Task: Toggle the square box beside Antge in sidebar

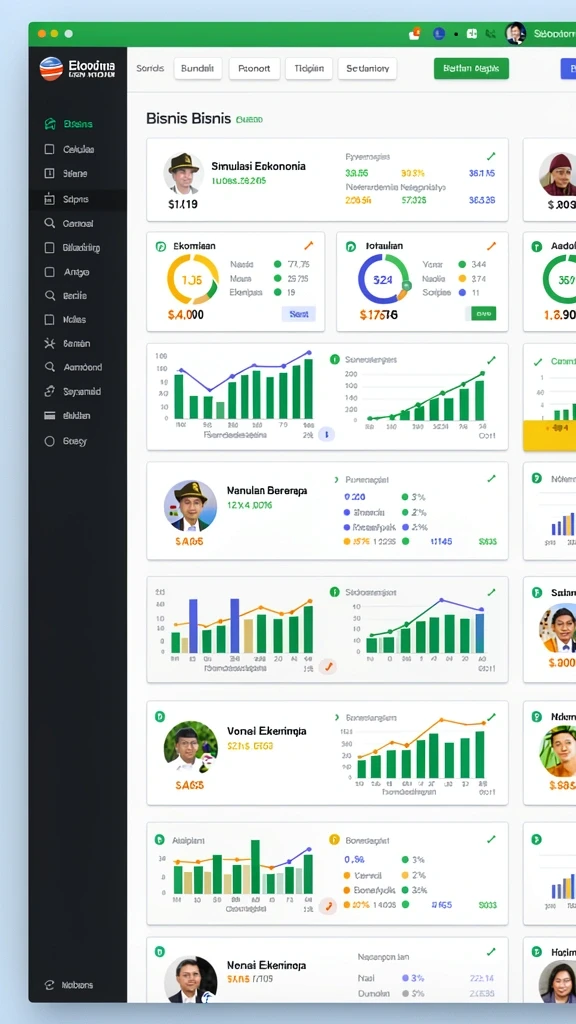Action: coord(49,272)
